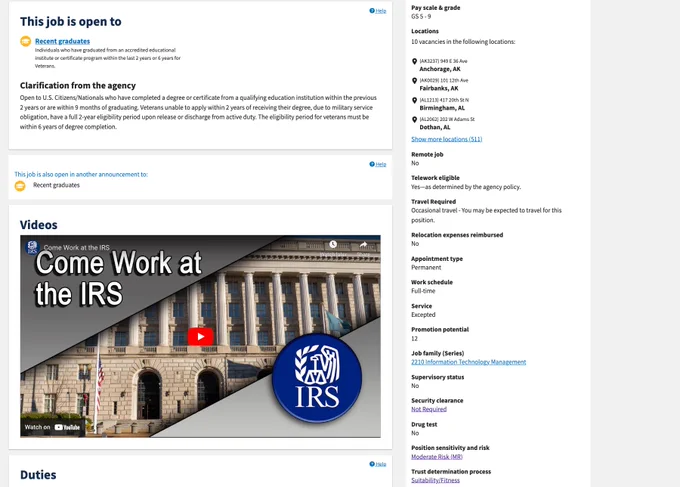Open Help link in the 'also open in another announcement' card
This screenshot has height=487, width=680.
point(378,164)
